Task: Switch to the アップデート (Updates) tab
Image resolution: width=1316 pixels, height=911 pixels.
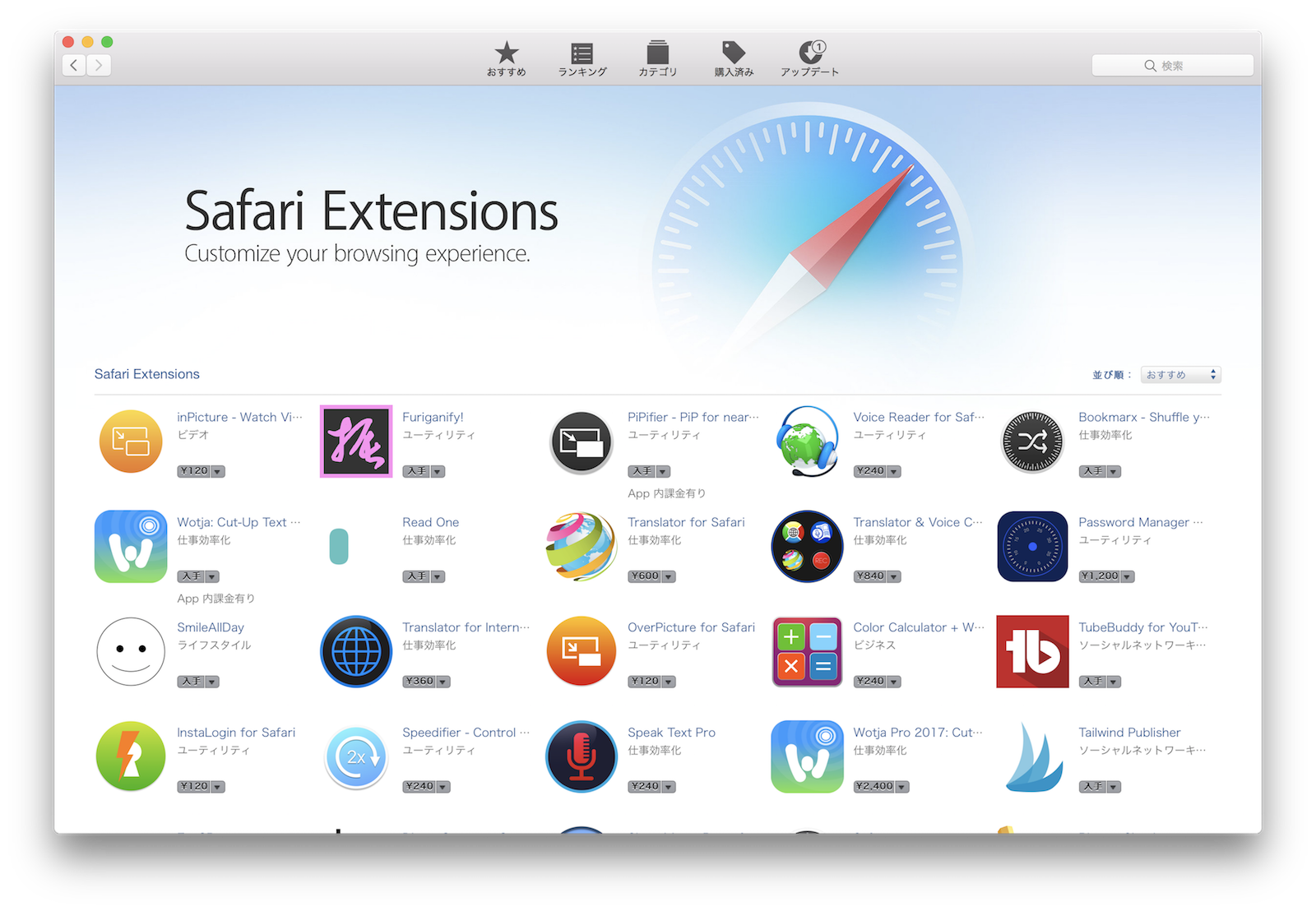Action: 810,59
